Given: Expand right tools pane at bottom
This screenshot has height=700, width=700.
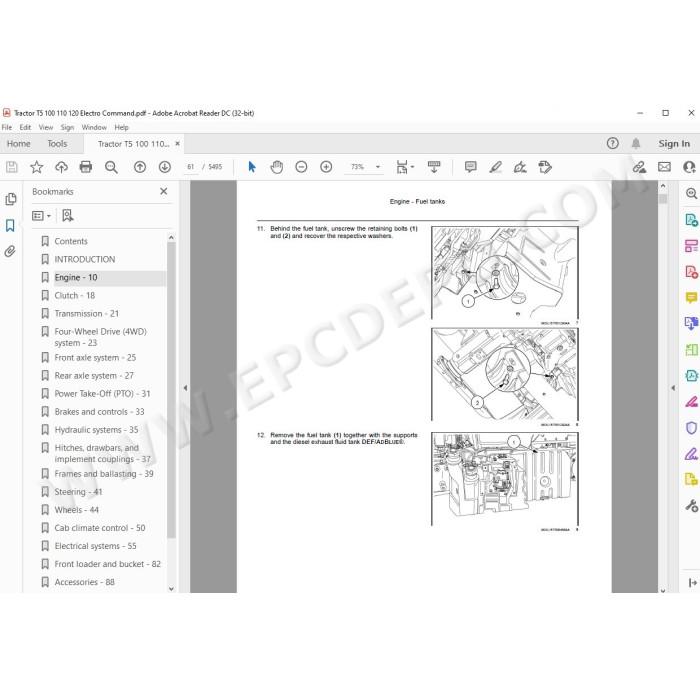Looking at the screenshot, I should [x=692, y=583].
